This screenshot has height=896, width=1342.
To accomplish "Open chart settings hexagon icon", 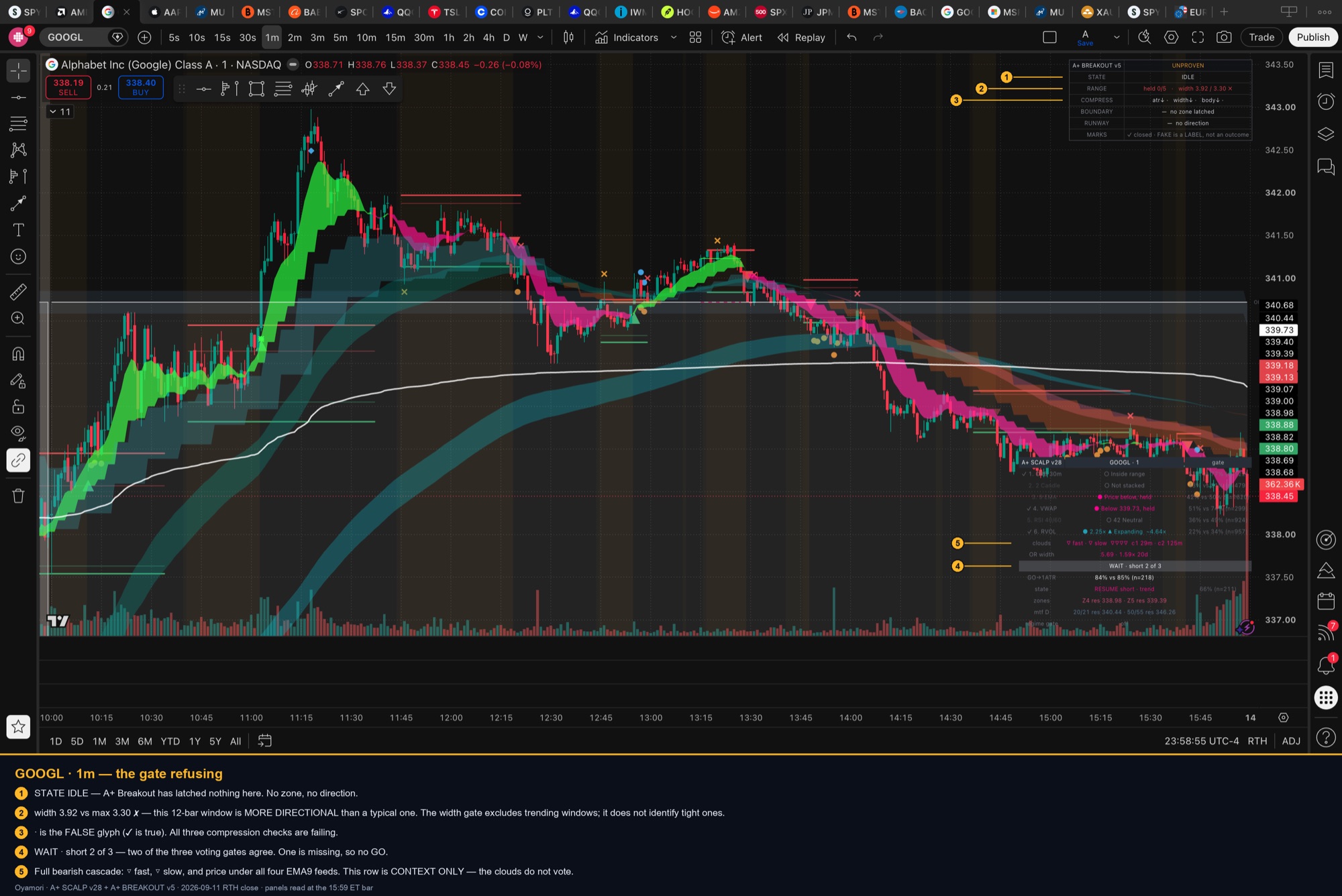I will pos(1171,38).
